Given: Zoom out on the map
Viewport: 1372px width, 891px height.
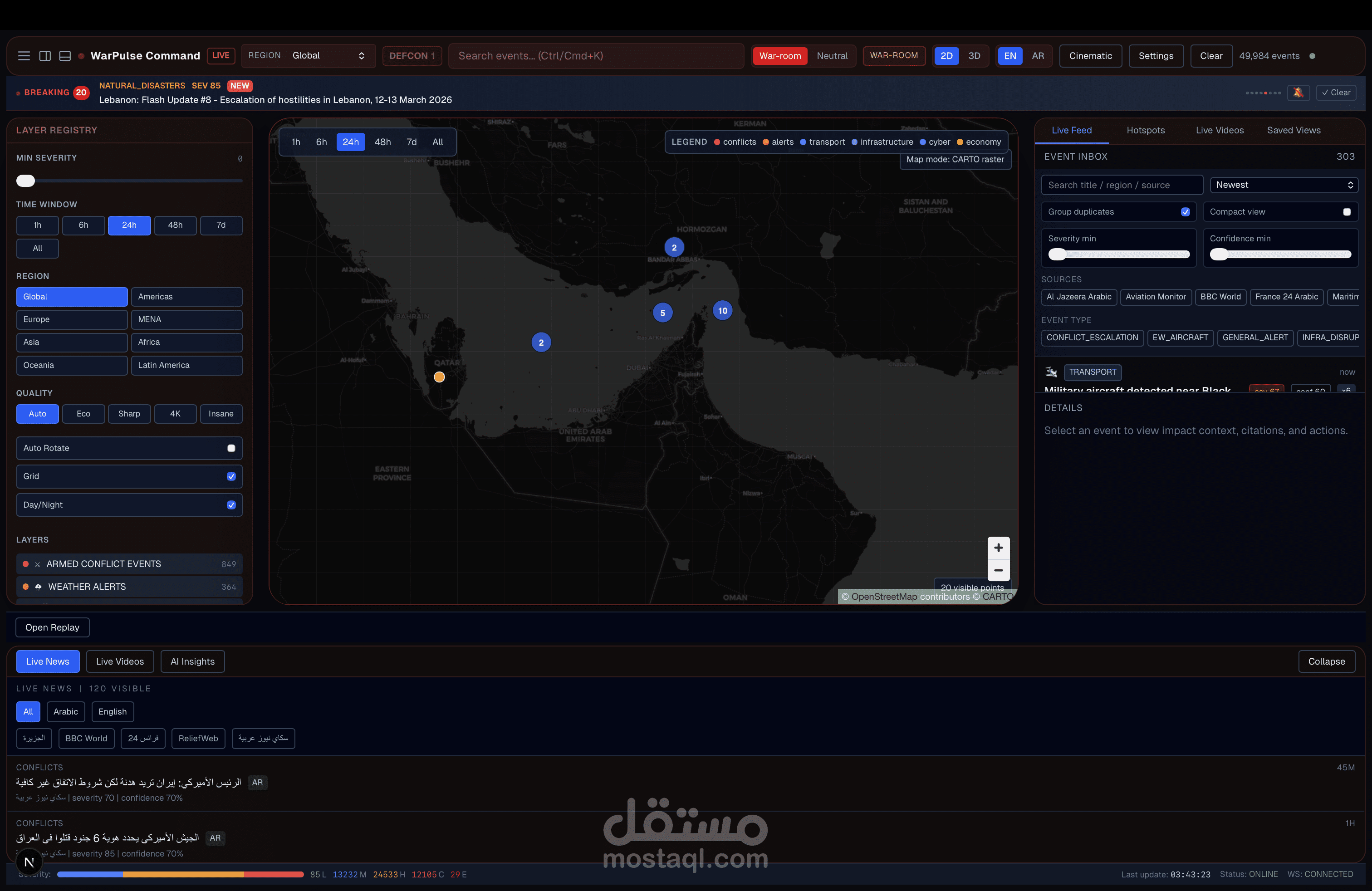Looking at the screenshot, I should point(998,571).
